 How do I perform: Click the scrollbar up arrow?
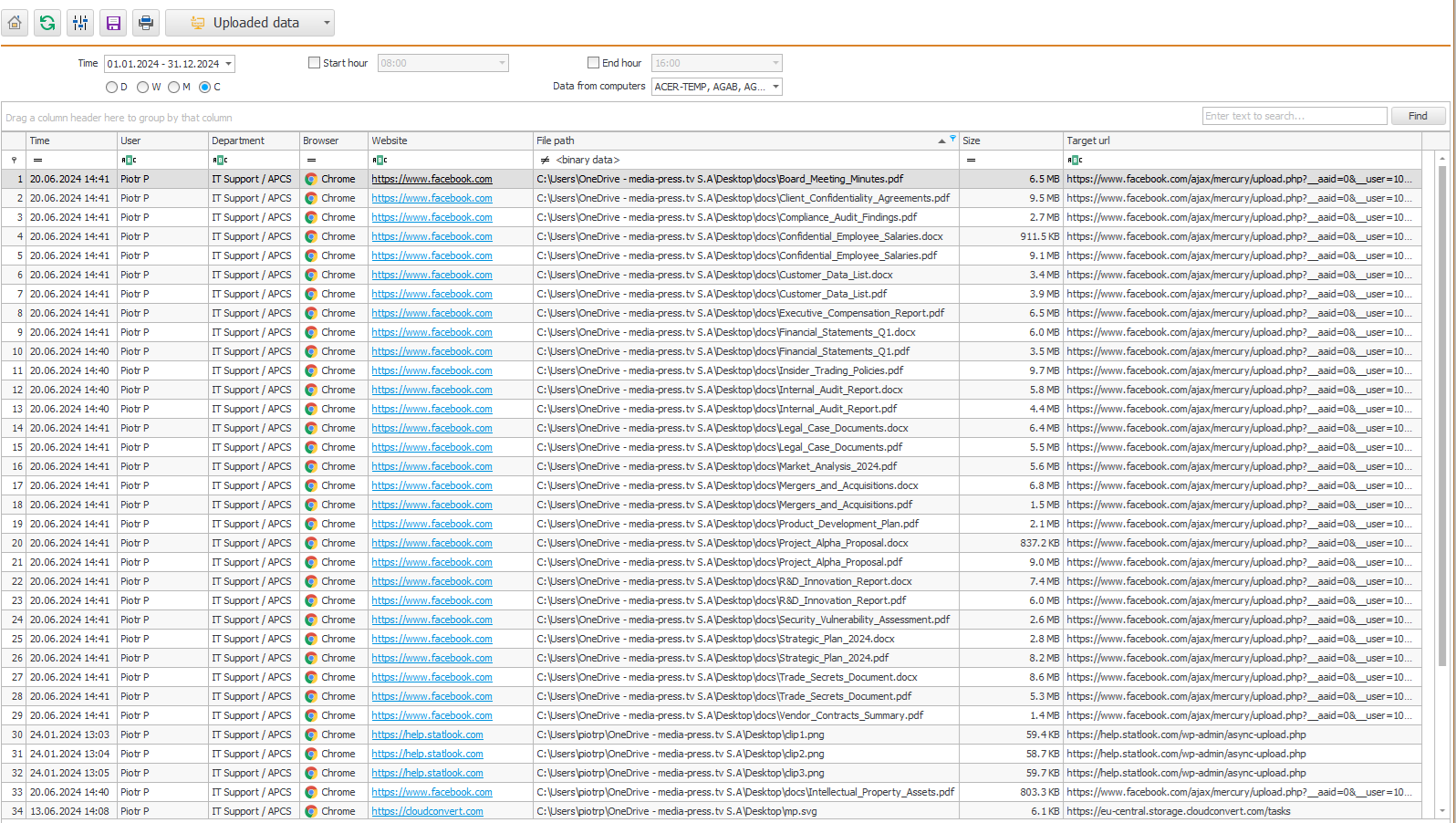(x=1442, y=159)
